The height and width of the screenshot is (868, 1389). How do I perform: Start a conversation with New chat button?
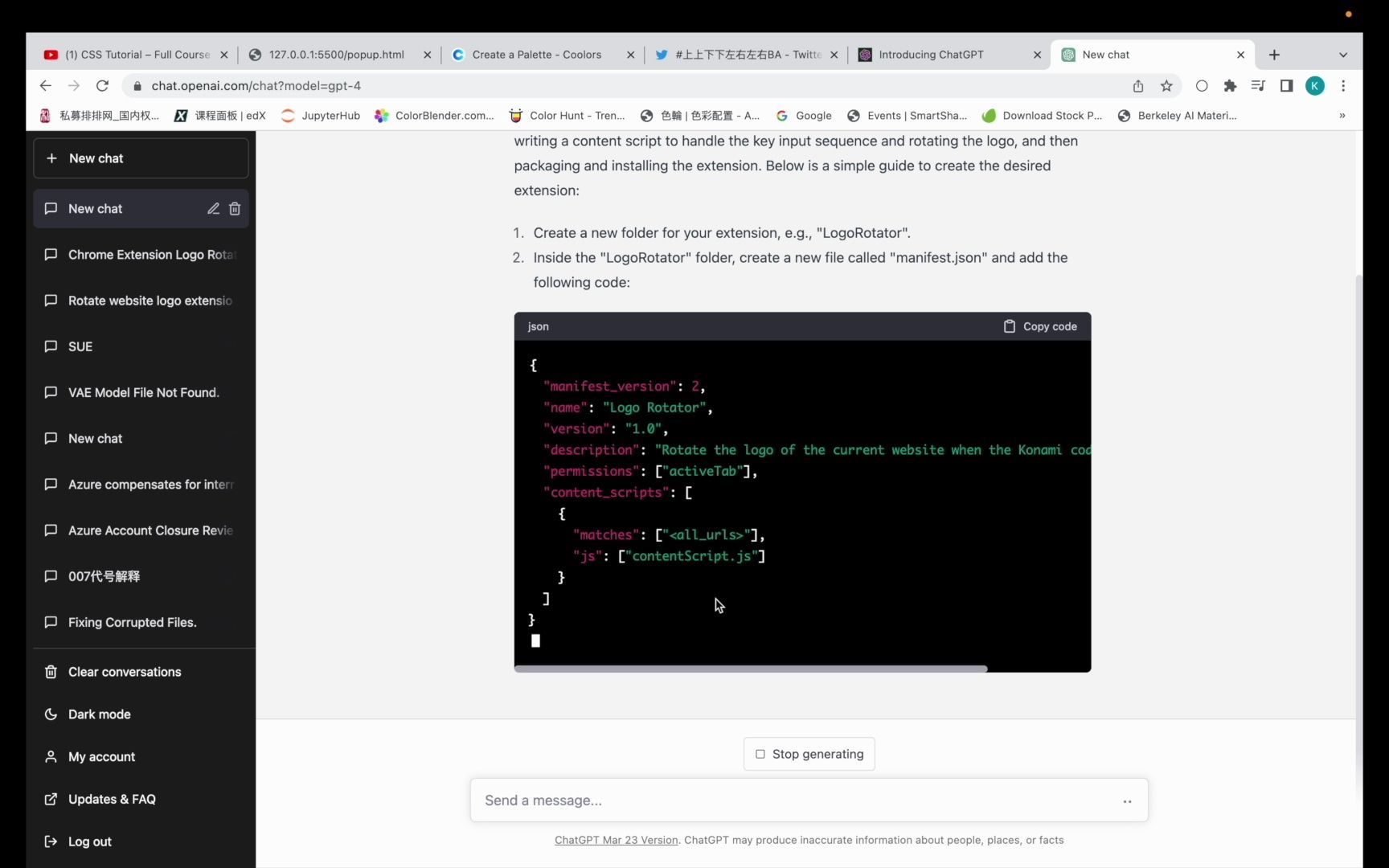pyautogui.click(x=141, y=158)
